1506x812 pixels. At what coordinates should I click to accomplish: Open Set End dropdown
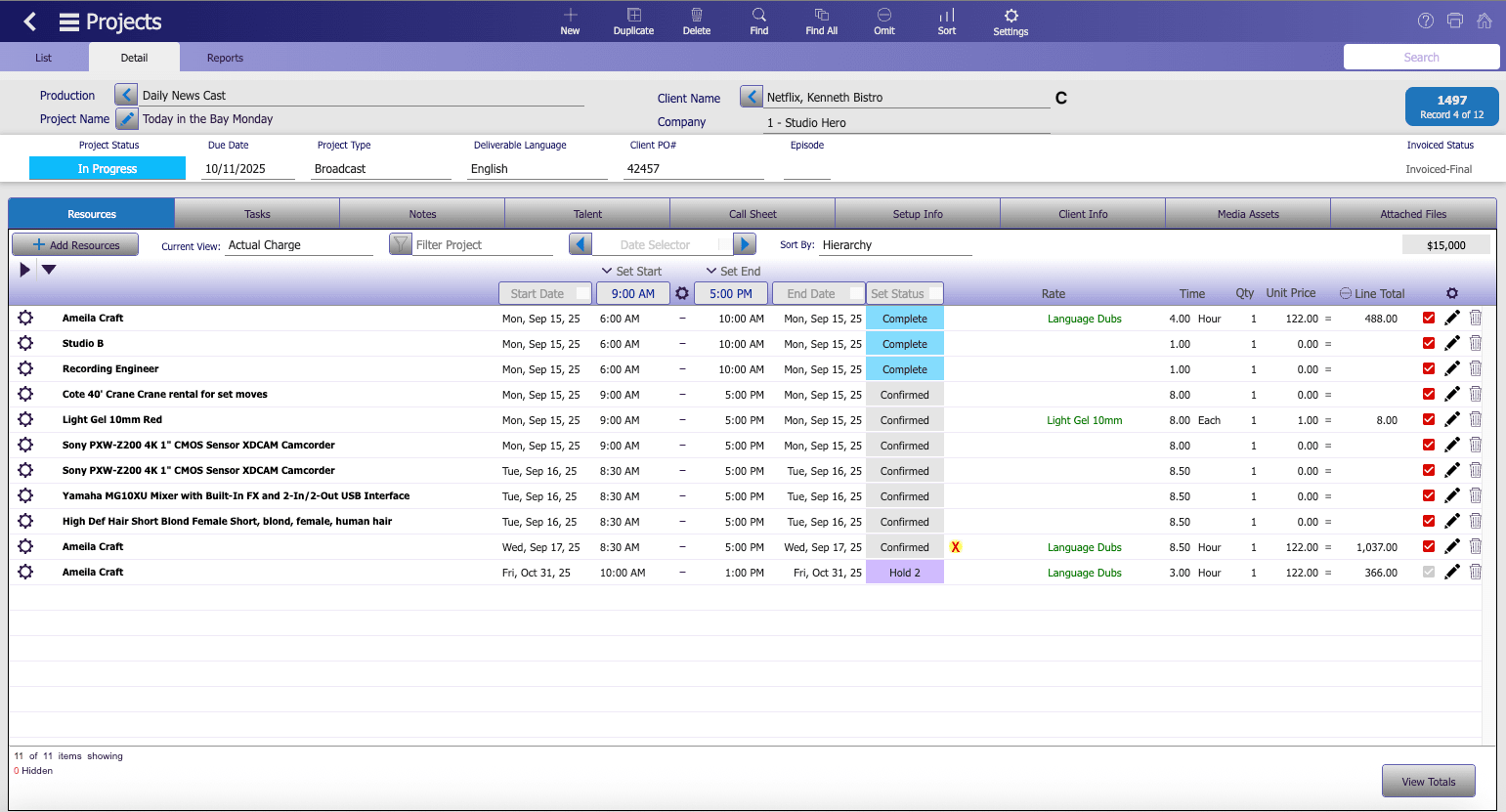pyautogui.click(x=733, y=271)
